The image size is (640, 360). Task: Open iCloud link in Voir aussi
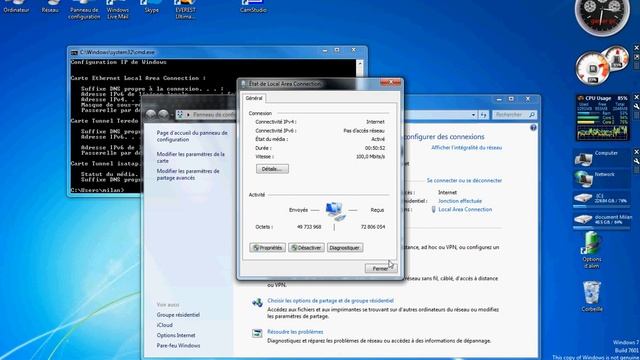click(x=164, y=325)
